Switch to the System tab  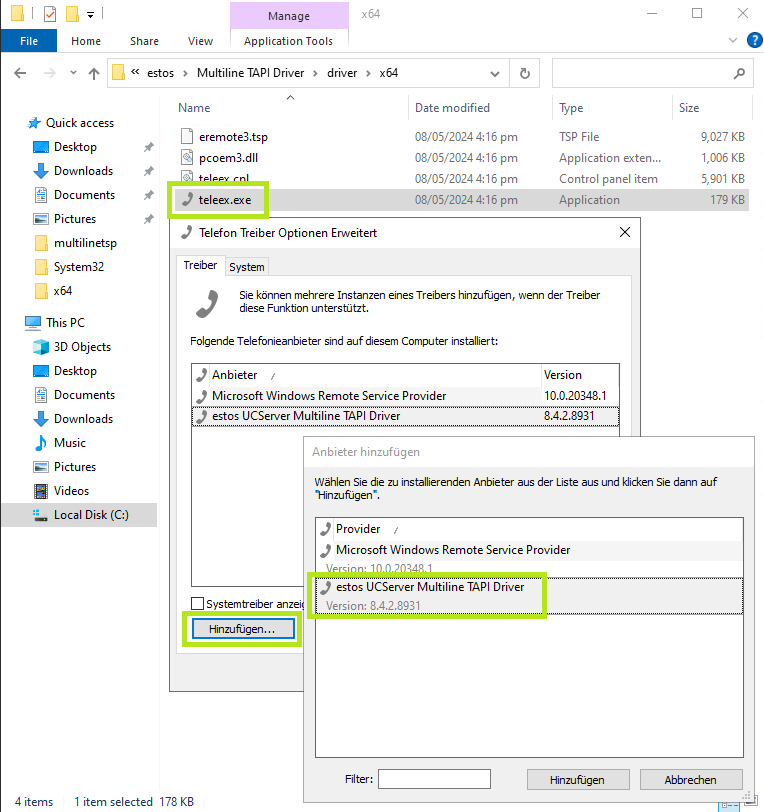[246, 267]
